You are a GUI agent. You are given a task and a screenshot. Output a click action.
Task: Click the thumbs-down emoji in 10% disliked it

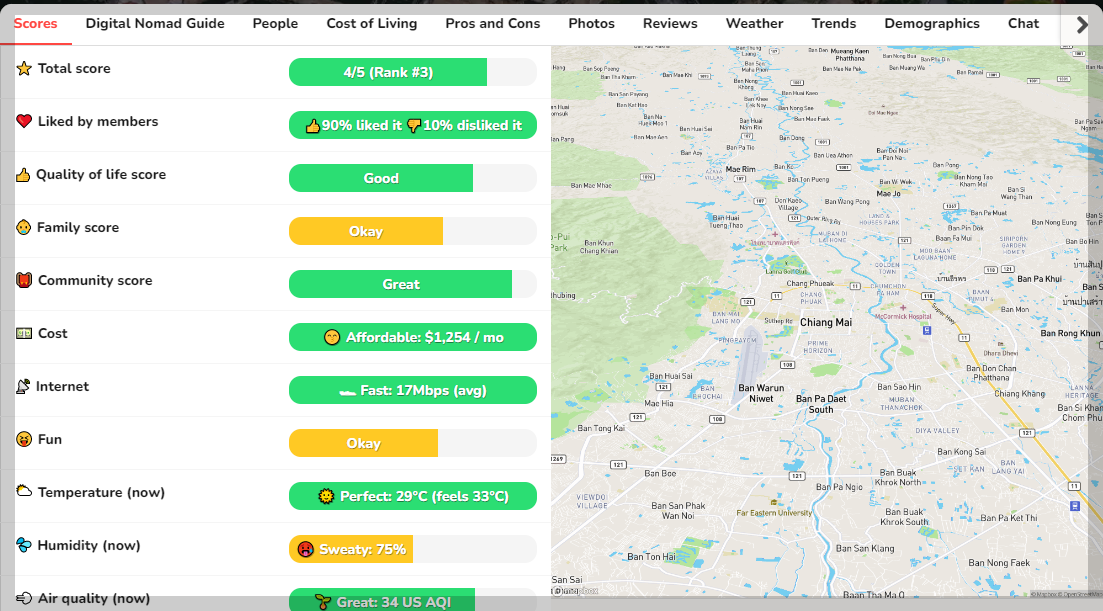pyautogui.click(x=414, y=126)
